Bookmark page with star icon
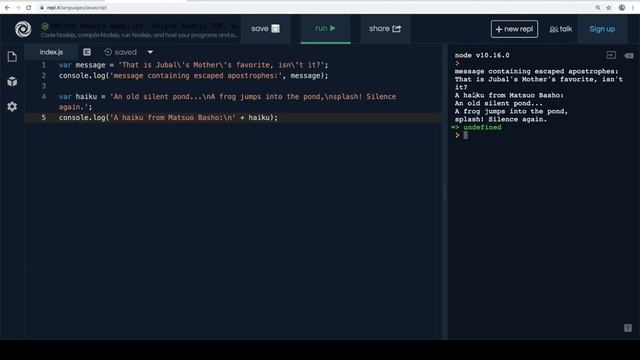Image resolution: width=640 pixels, height=360 pixels. (x=609, y=7)
